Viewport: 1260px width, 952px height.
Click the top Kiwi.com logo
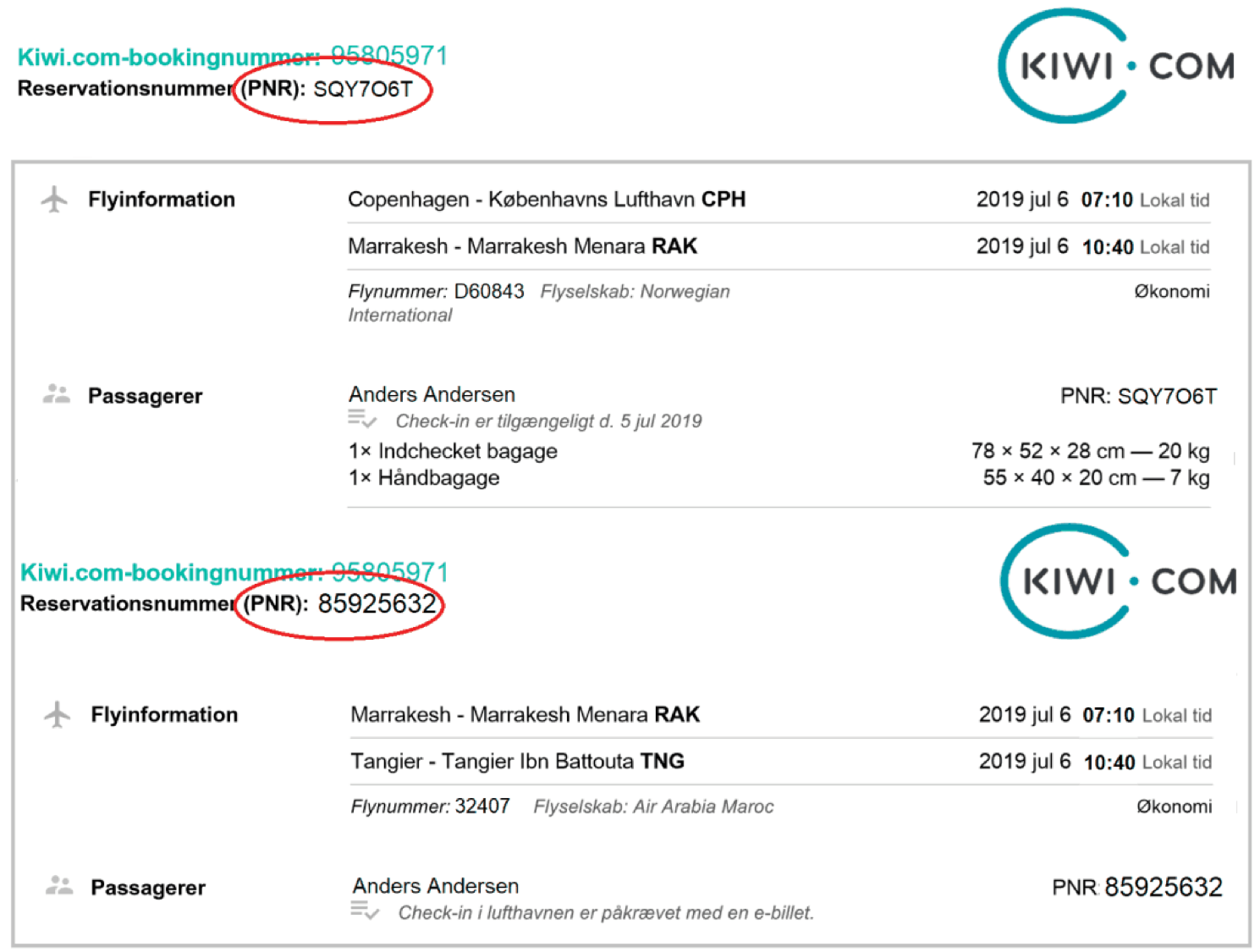point(1116,66)
